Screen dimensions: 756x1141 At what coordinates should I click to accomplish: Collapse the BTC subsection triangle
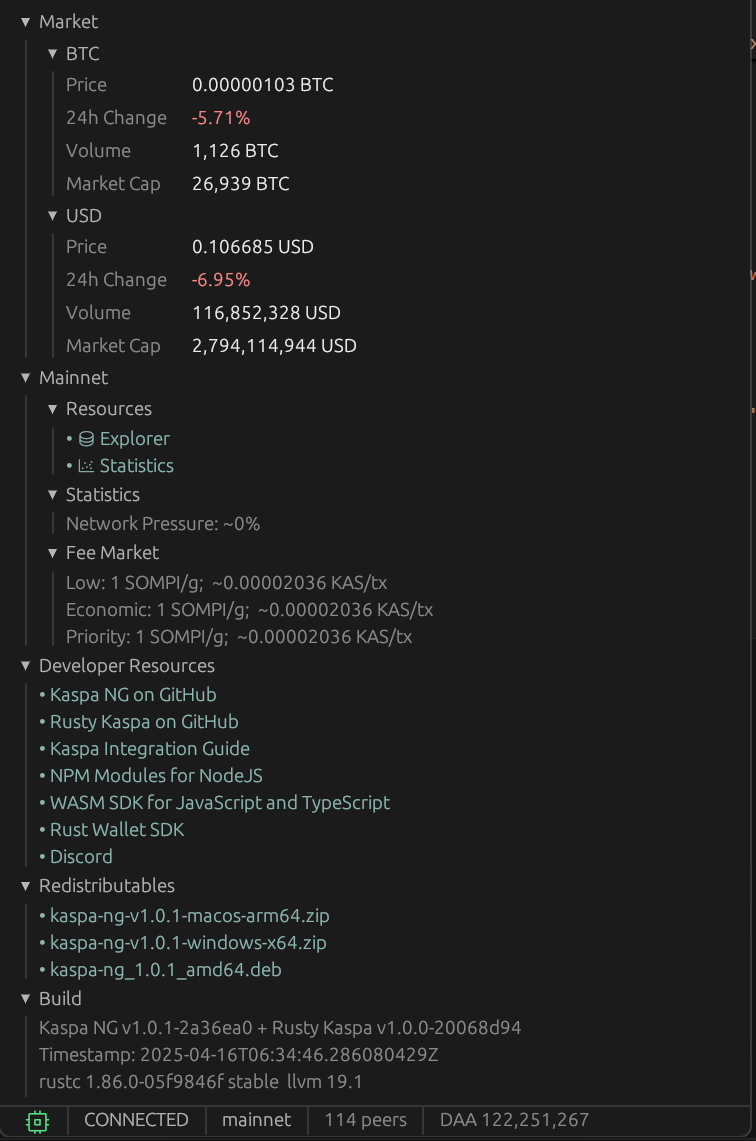(53, 54)
